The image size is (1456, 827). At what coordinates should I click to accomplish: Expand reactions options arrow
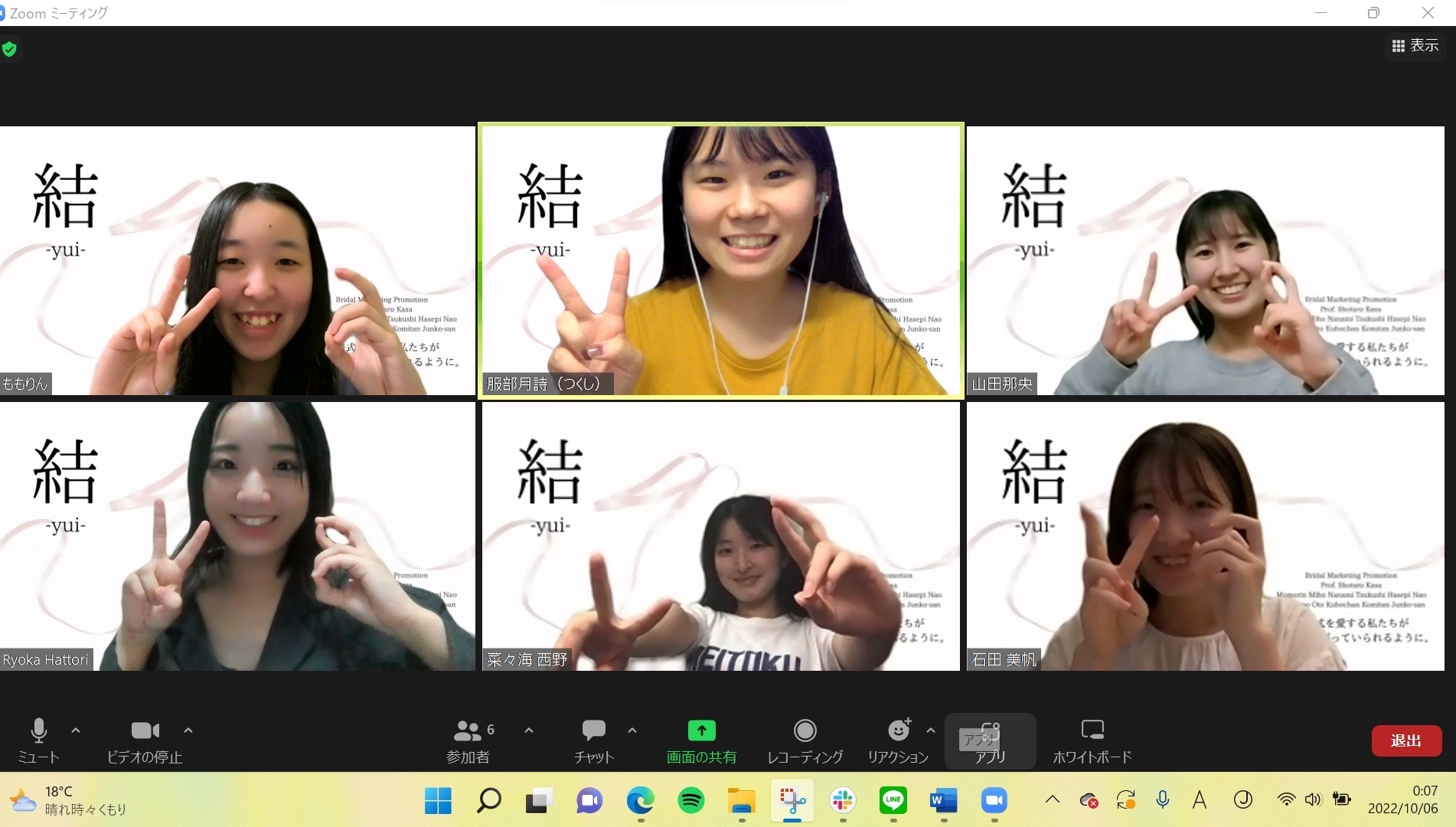pyautogui.click(x=931, y=731)
